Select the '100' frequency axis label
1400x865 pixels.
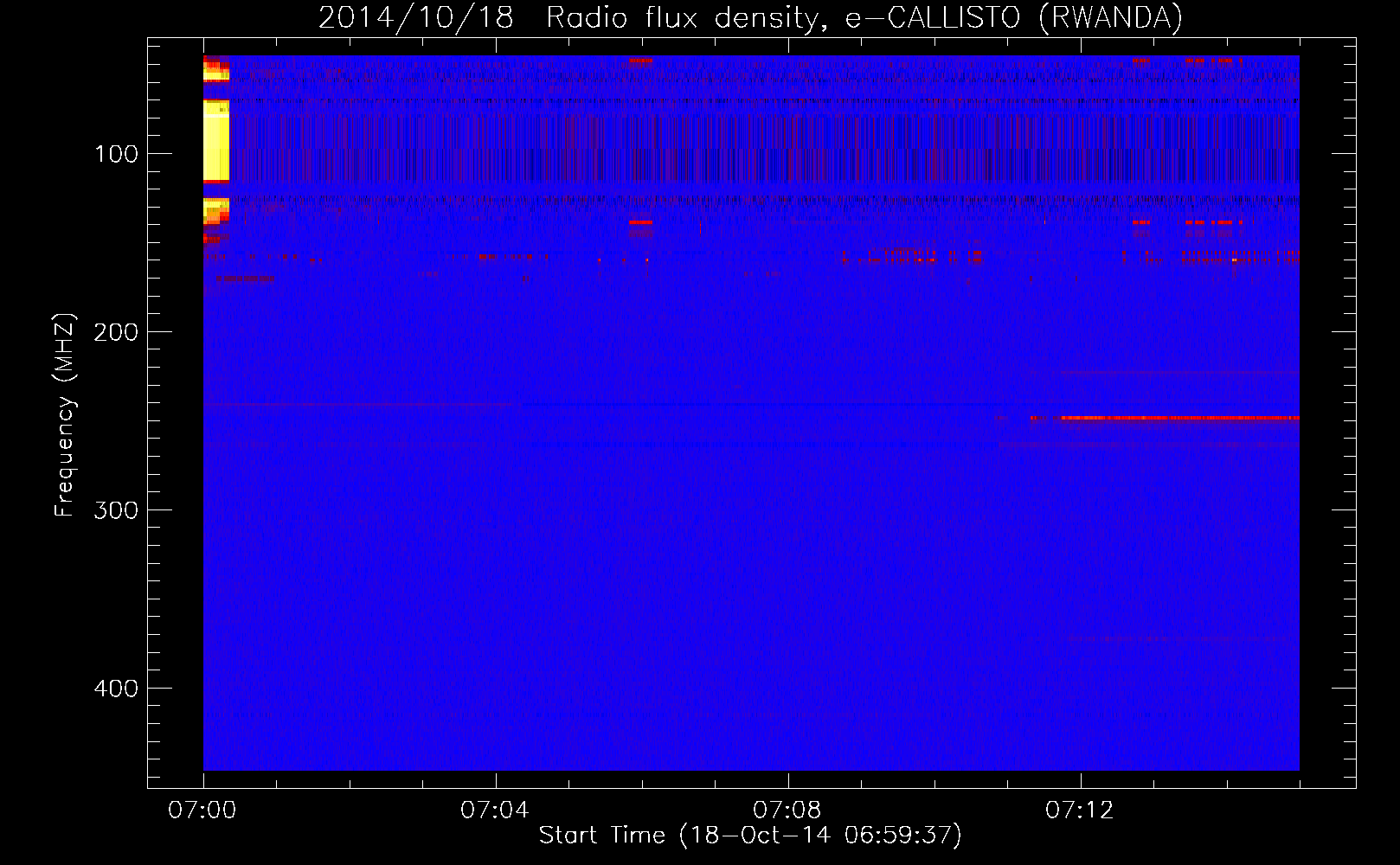coord(116,155)
